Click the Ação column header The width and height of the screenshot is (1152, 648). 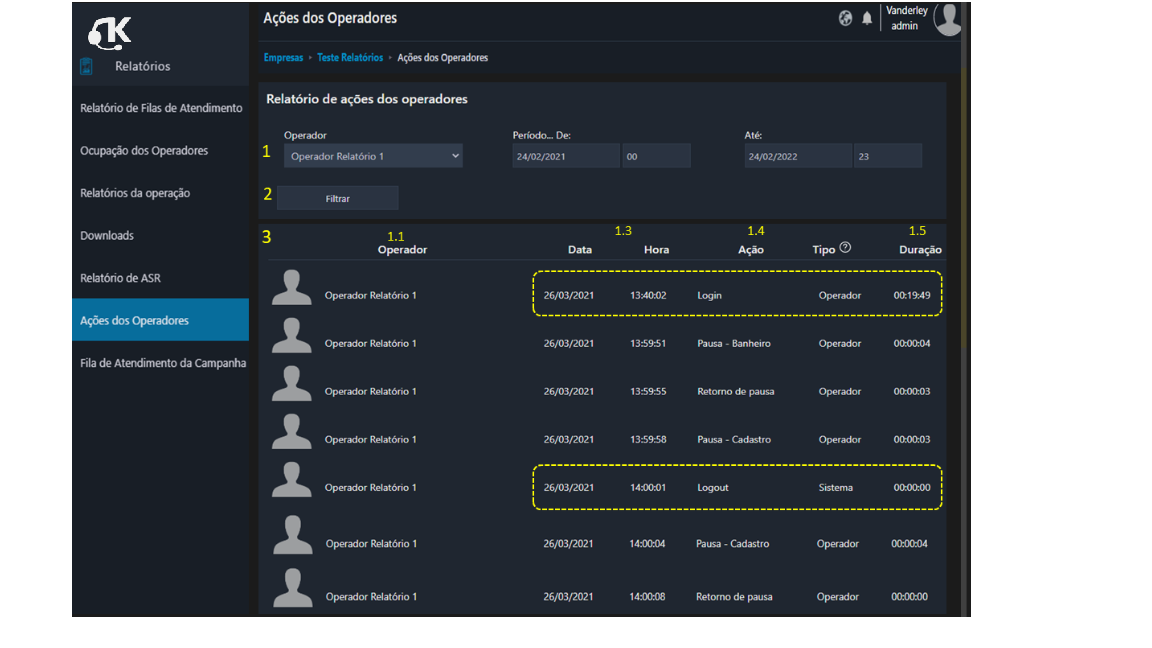(751, 250)
